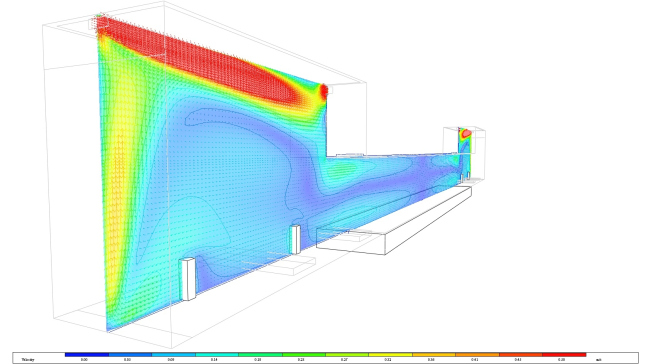Click the "0.00" legend value
650x364 pixels.
tap(84, 360)
